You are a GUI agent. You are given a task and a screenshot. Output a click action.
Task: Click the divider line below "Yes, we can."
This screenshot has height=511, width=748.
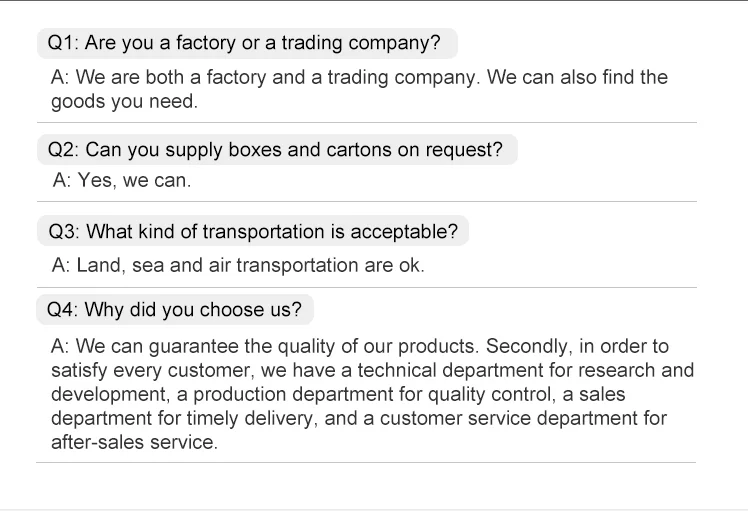pyautogui.click(x=366, y=202)
